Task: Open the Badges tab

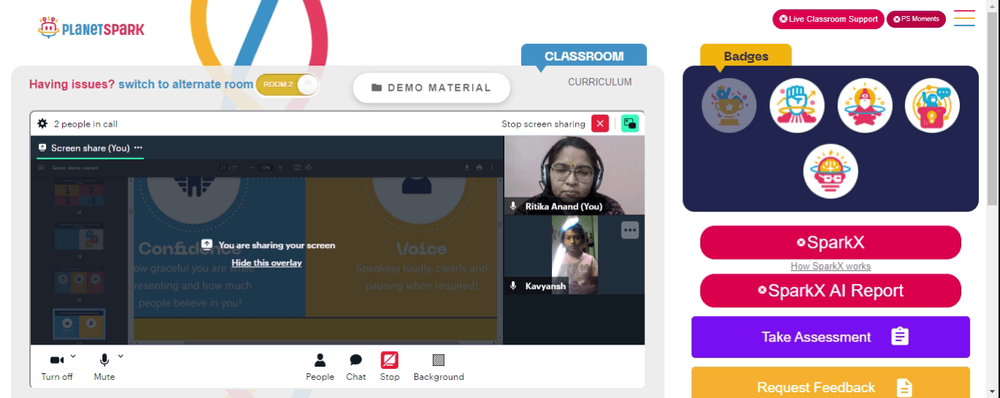Action: [746, 56]
